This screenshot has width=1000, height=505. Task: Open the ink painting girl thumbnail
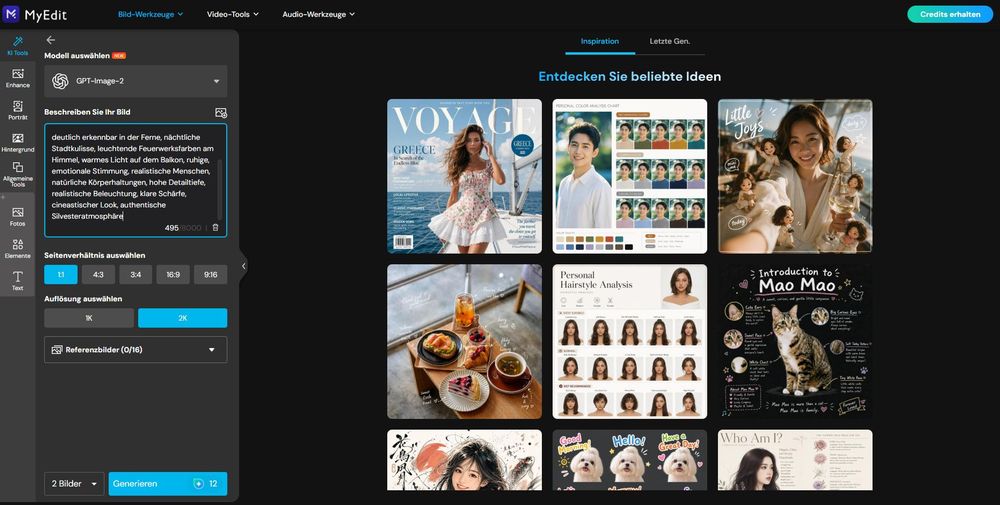point(464,460)
